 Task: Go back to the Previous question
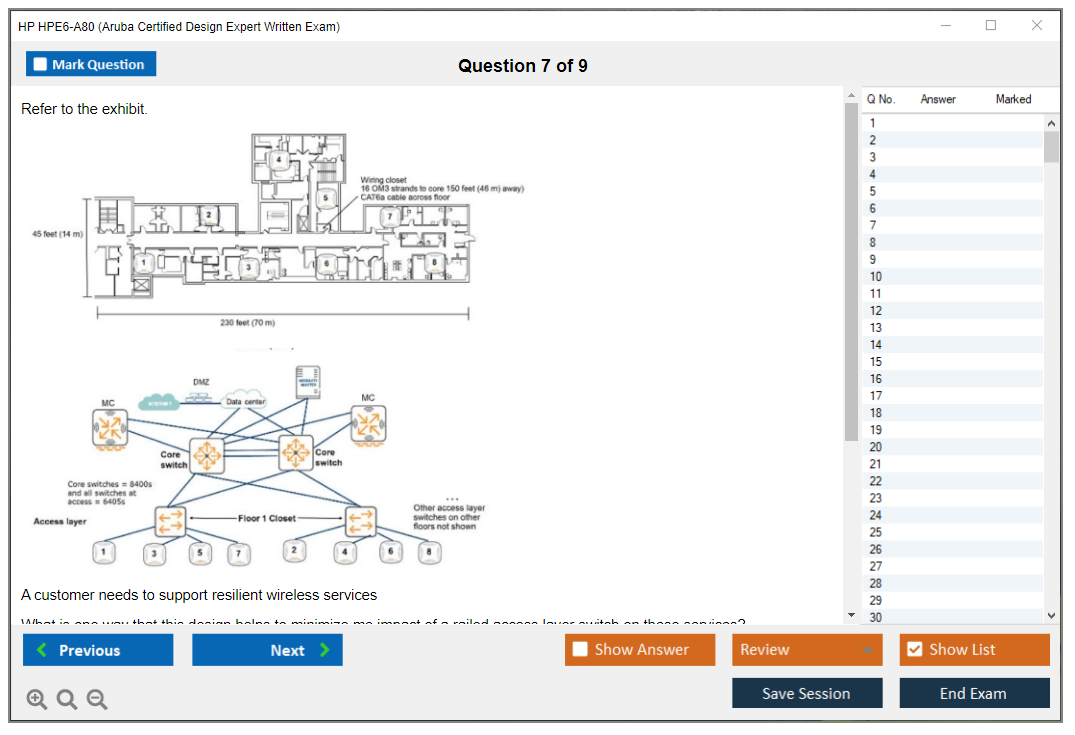(x=98, y=650)
